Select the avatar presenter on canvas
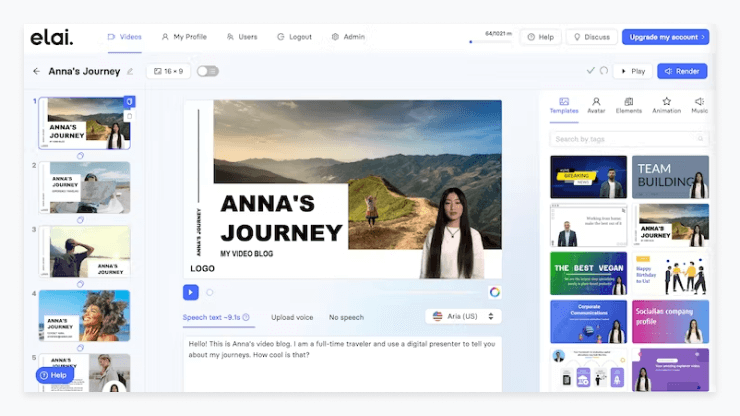This screenshot has height=416, width=740. (x=454, y=233)
